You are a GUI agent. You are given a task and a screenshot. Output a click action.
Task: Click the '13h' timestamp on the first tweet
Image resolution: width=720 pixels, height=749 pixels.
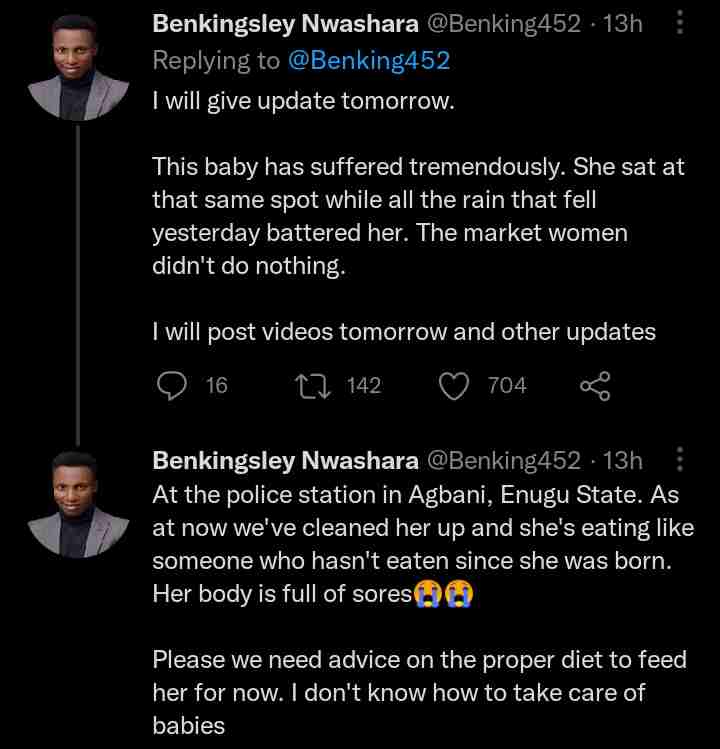point(623,24)
